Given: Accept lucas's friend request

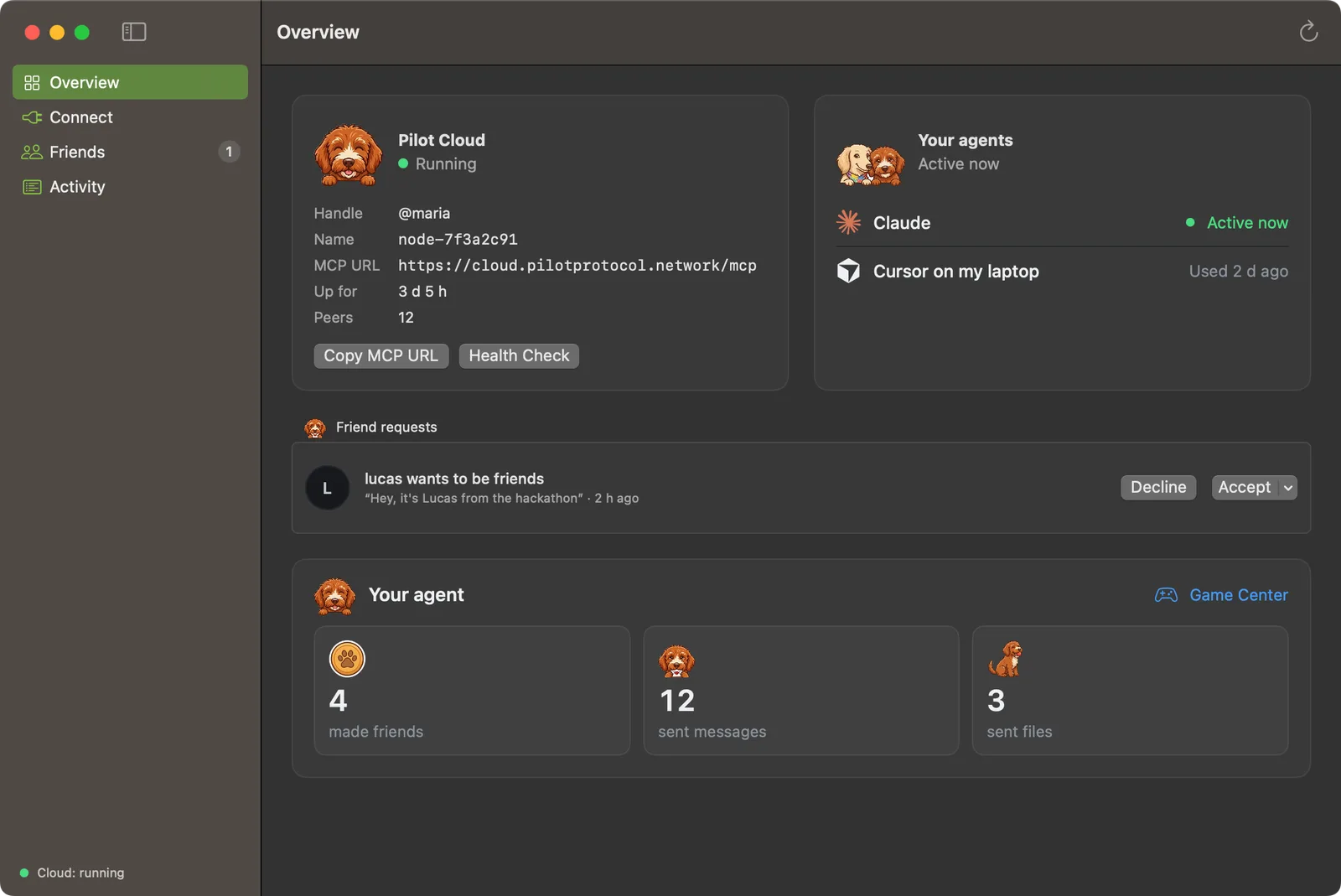Looking at the screenshot, I should (1245, 488).
